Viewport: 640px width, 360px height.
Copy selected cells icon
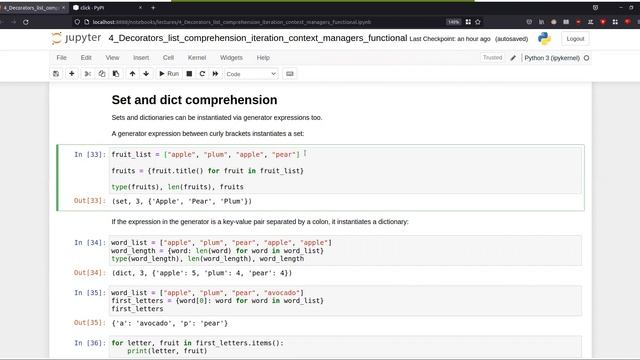click(x=102, y=74)
